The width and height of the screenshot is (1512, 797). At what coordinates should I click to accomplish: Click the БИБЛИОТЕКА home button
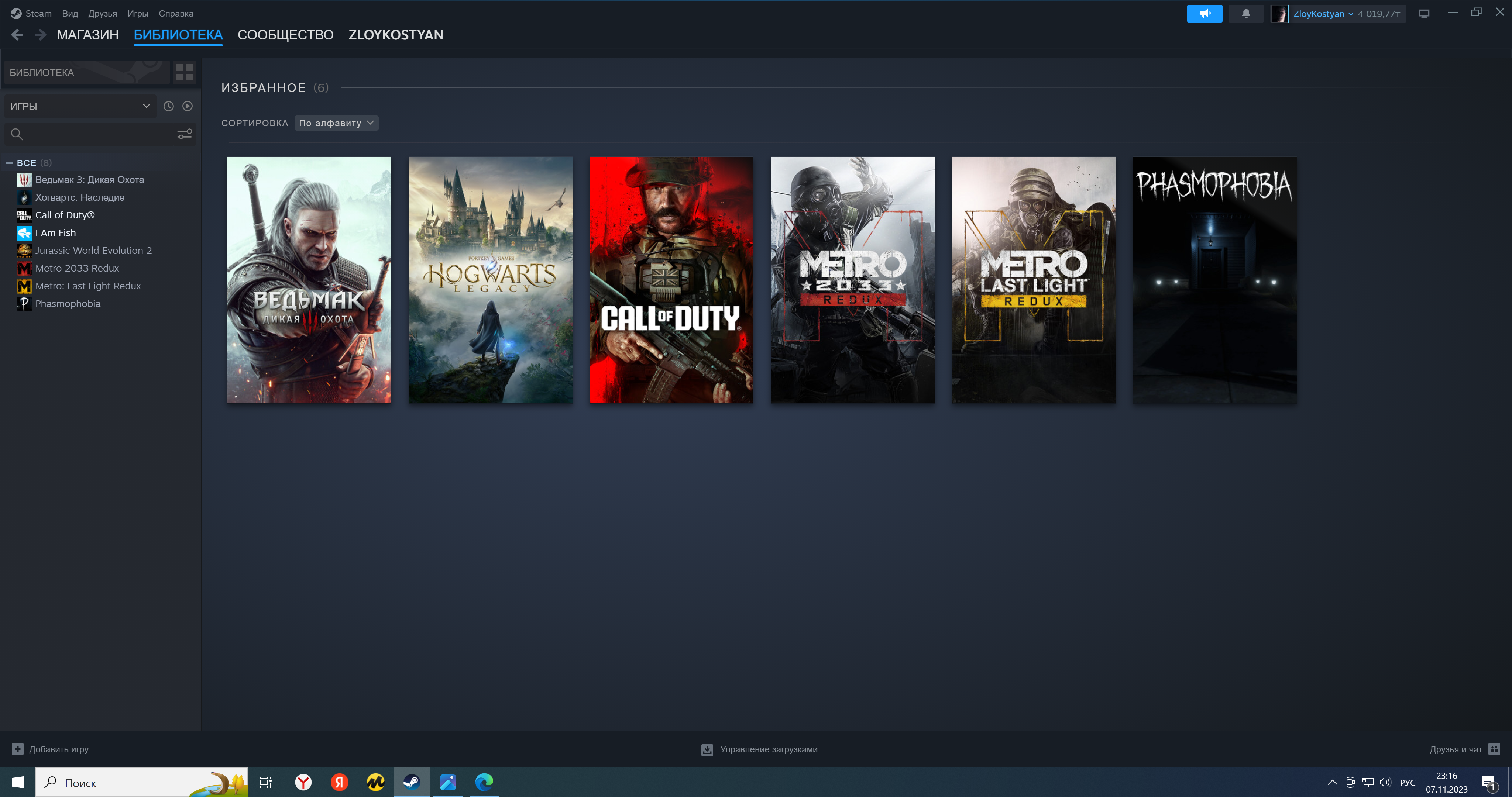click(87, 72)
